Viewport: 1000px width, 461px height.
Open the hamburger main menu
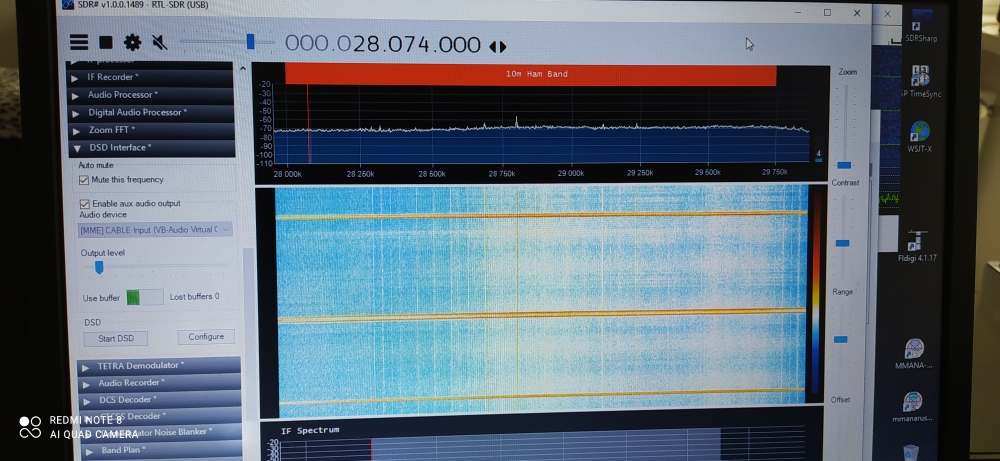(x=79, y=42)
